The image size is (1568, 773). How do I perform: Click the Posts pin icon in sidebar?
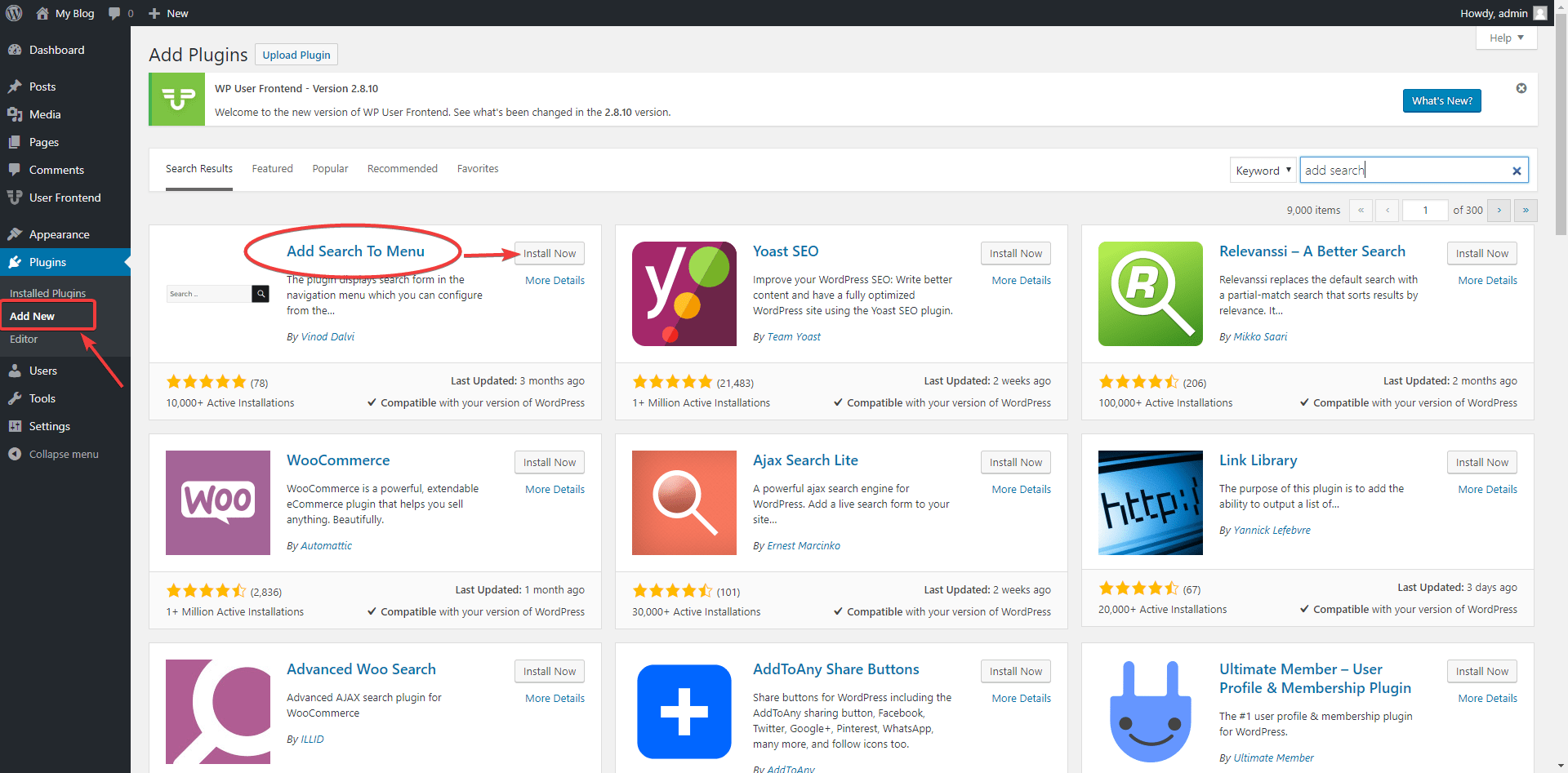(15, 87)
